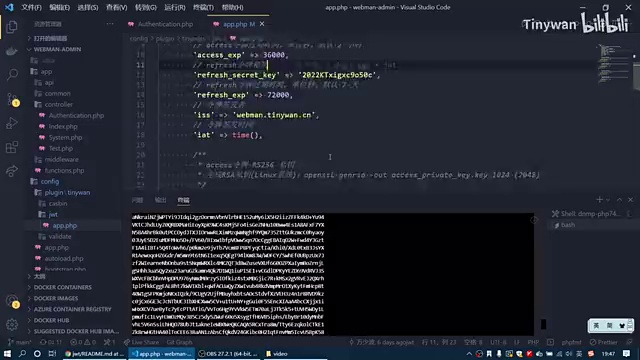The image size is (640, 360).
Task: Click the PHP language mode indicator
Action: point(533,342)
